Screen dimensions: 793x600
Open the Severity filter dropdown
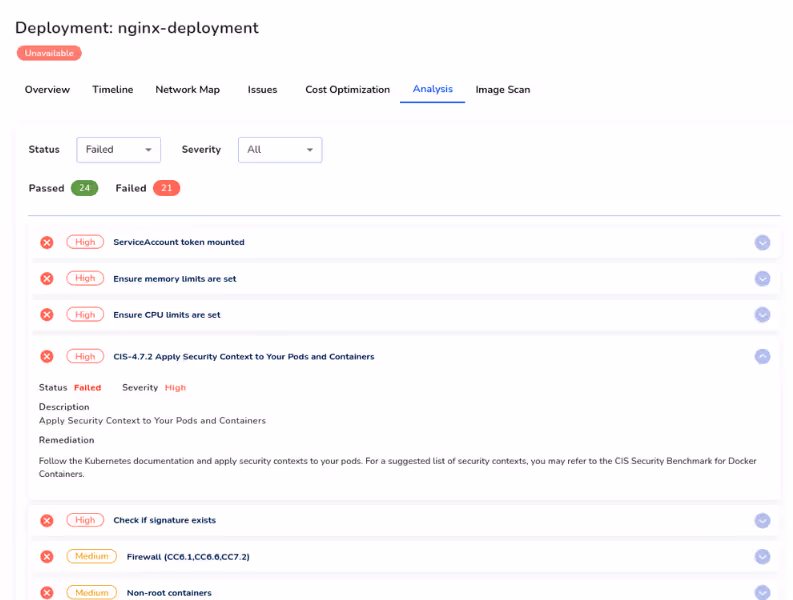pos(280,150)
